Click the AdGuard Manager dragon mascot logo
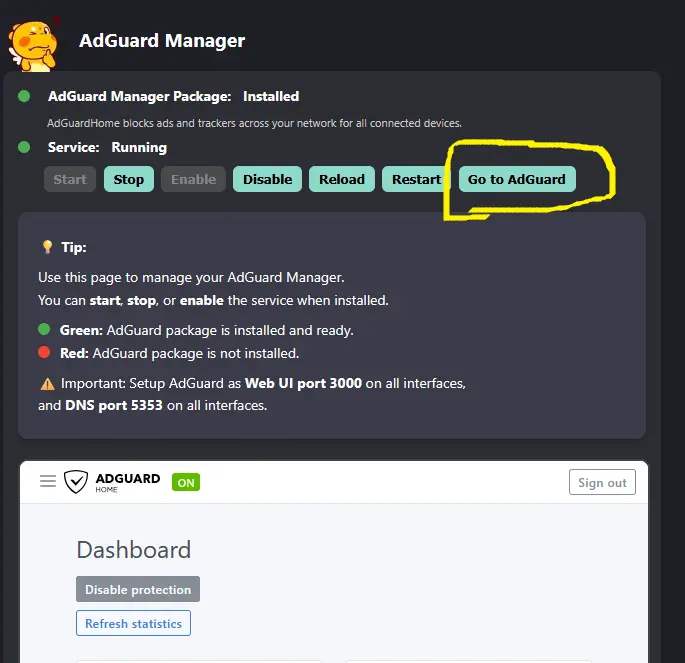685x663 pixels. coord(33,44)
